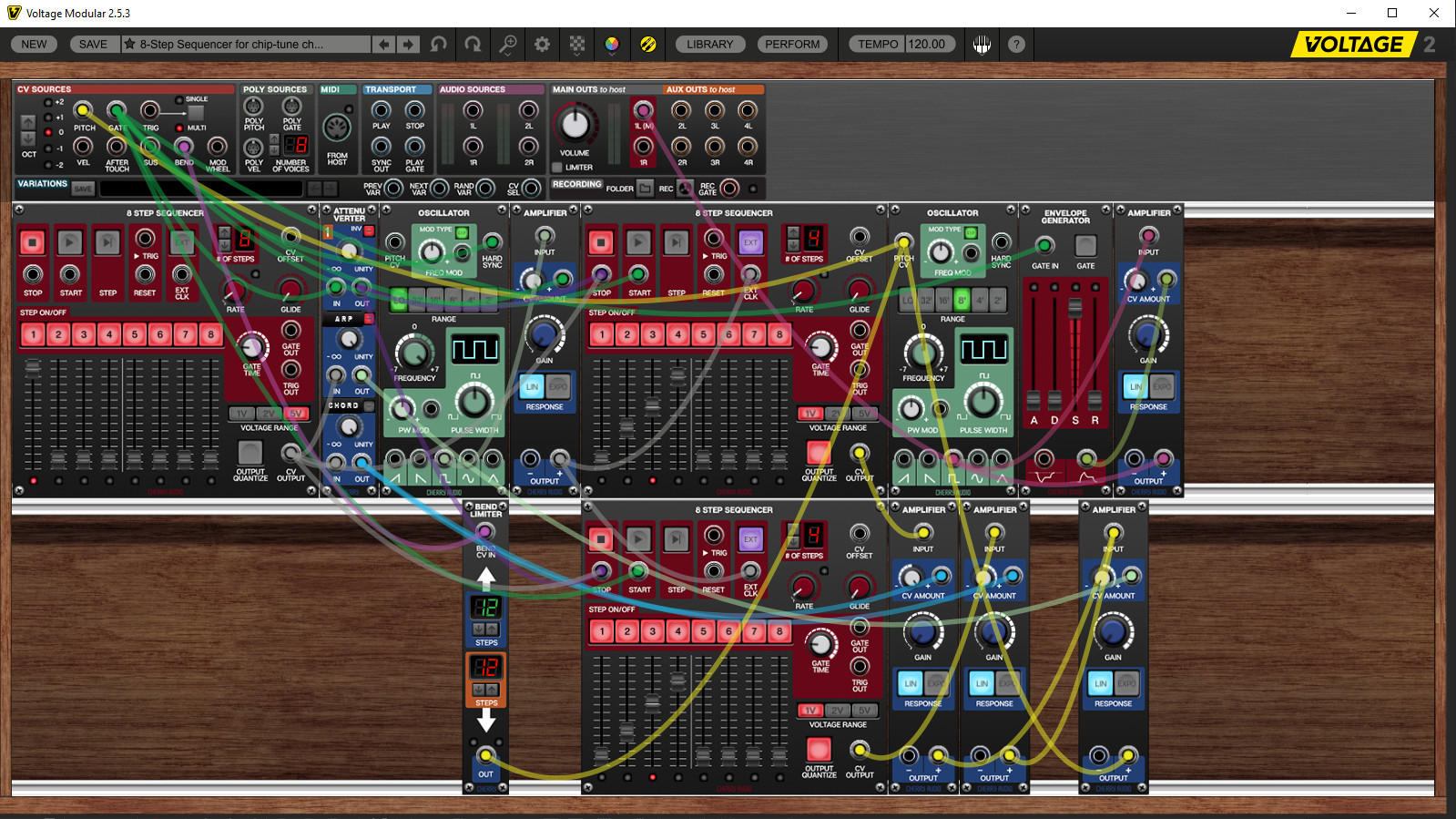
Task: Open the cable color wheel dropdown
Action: click(x=612, y=44)
